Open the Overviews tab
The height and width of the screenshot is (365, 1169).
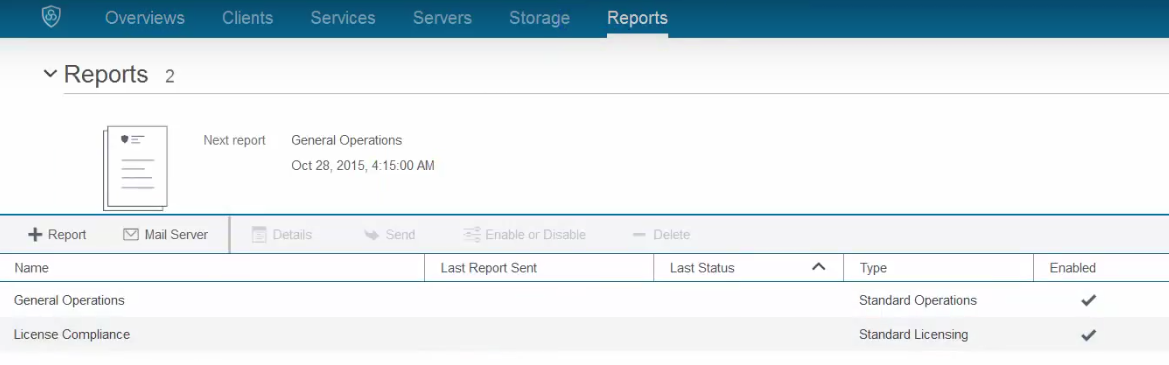click(145, 18)
